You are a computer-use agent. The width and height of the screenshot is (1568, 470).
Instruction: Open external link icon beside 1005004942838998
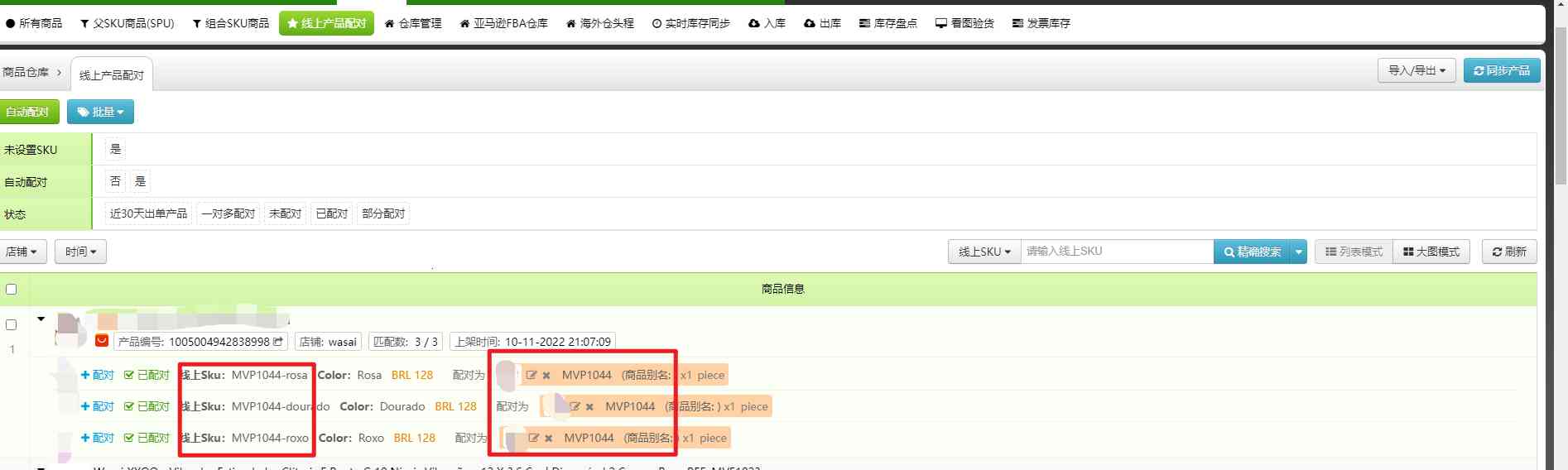[x=278, y=341]
